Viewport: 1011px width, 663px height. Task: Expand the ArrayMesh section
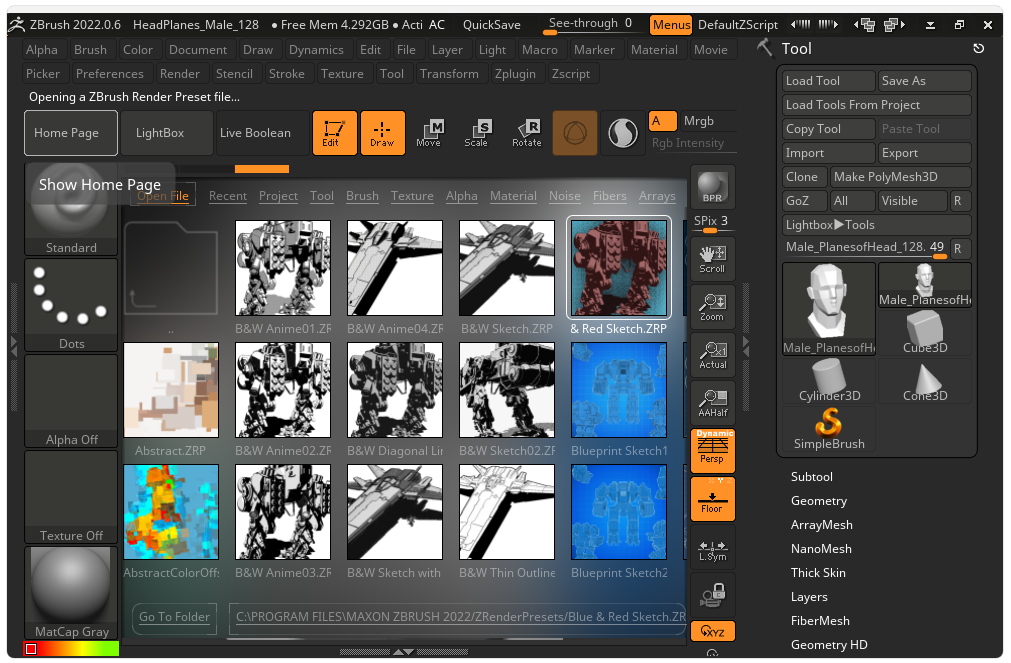click(821, 525)
